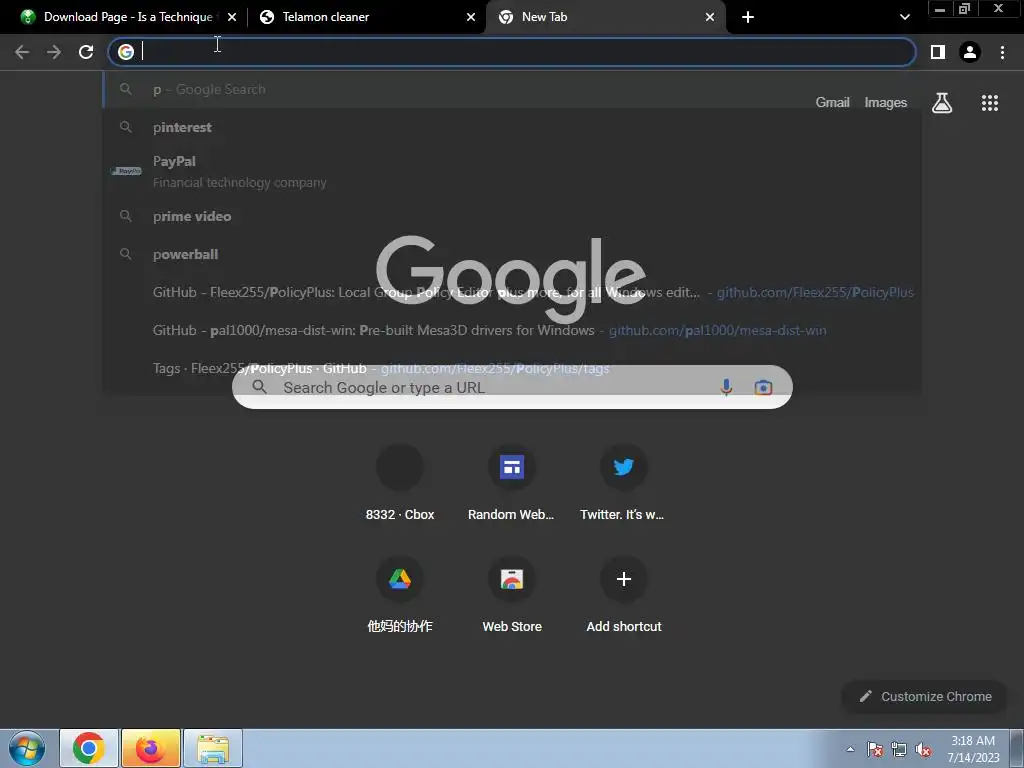Click the forward navigation arrow
Image resolution: width=1024 pixels, height=768 pixels.
(54, 52)
